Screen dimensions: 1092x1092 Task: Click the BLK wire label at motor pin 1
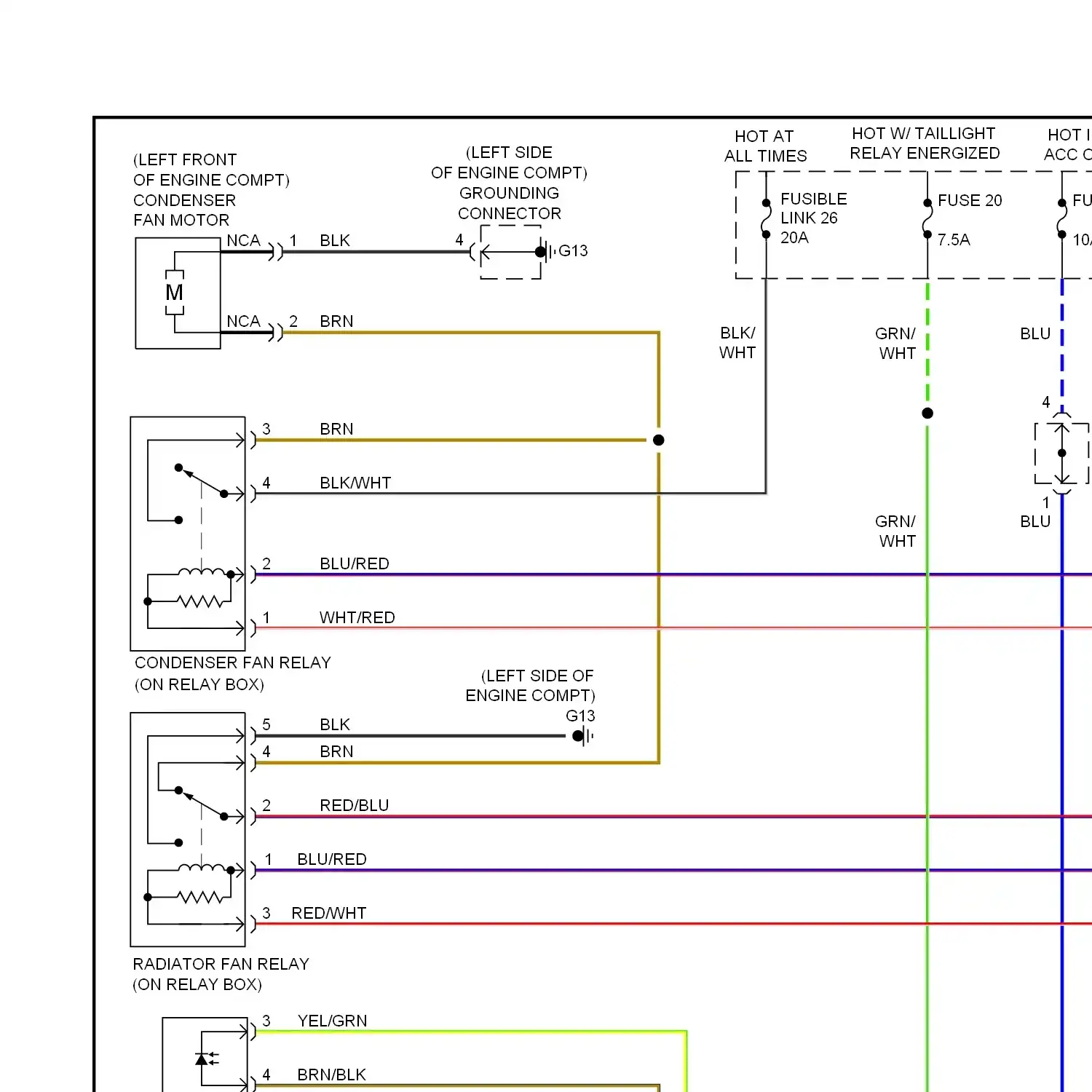(x=335, y=240)
